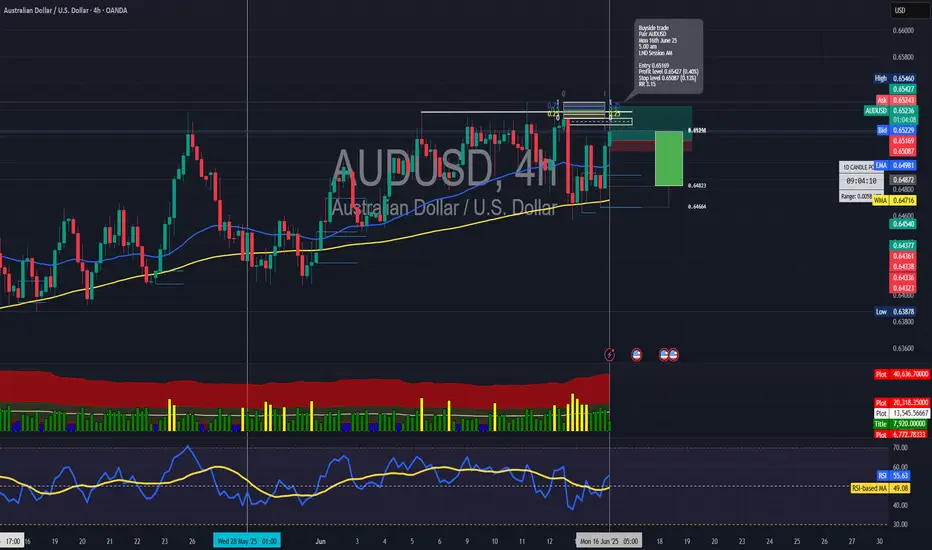Click the Low 0.63878 price label
The image size is (932, 550).
[x=895, y=312]
